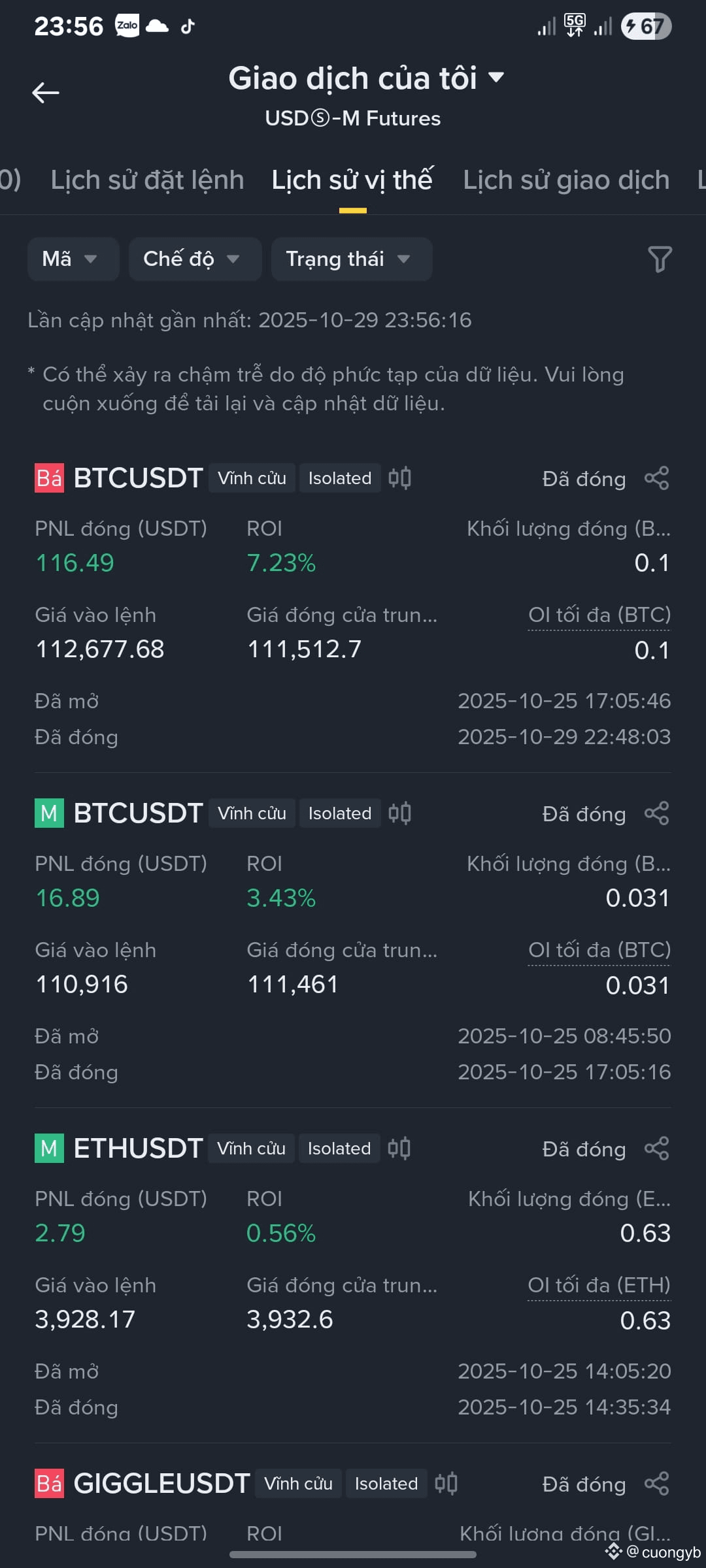
Task: Open the filter funnel icon
Action: point(660,259)
